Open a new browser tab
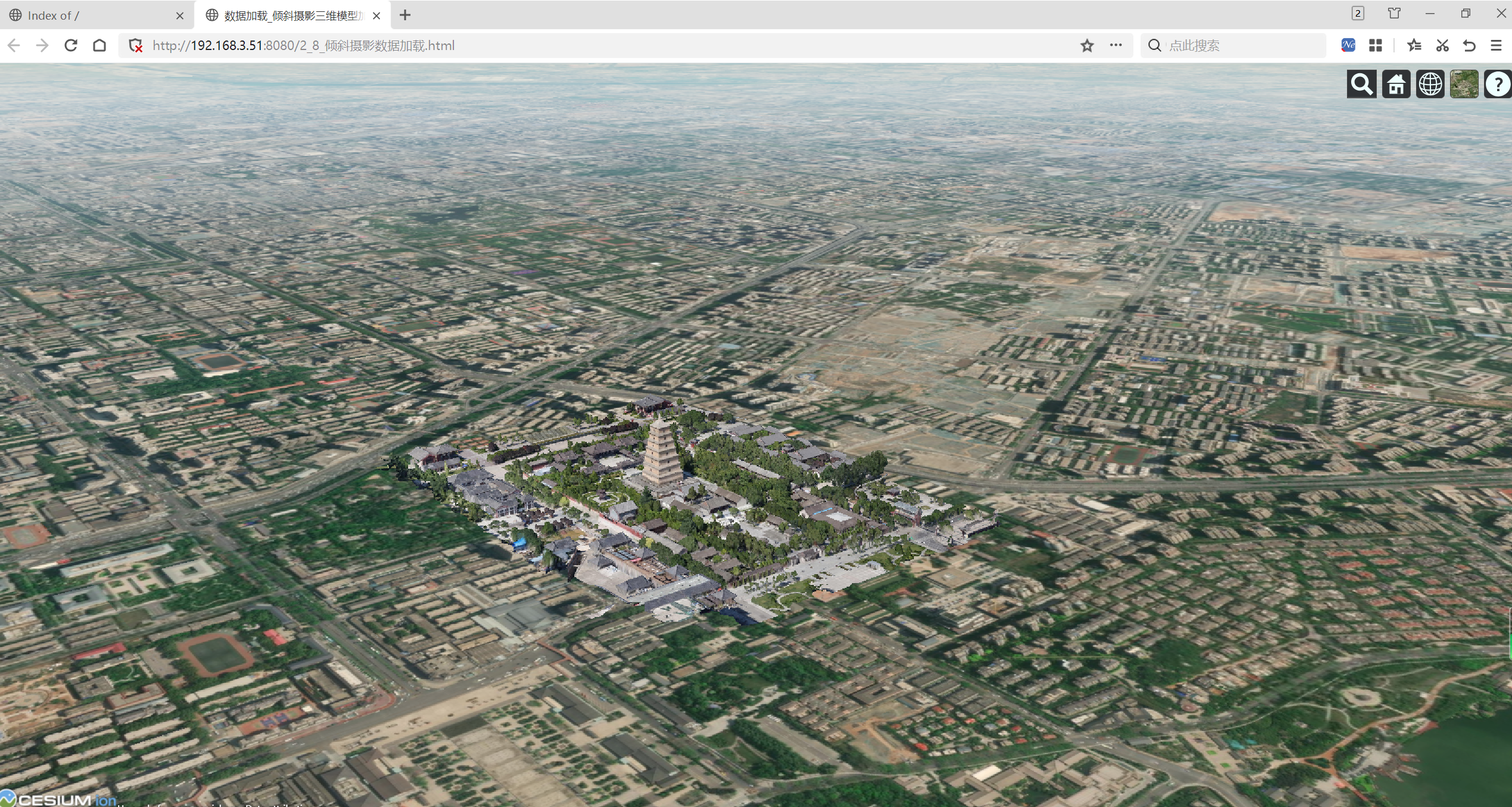 405,15
